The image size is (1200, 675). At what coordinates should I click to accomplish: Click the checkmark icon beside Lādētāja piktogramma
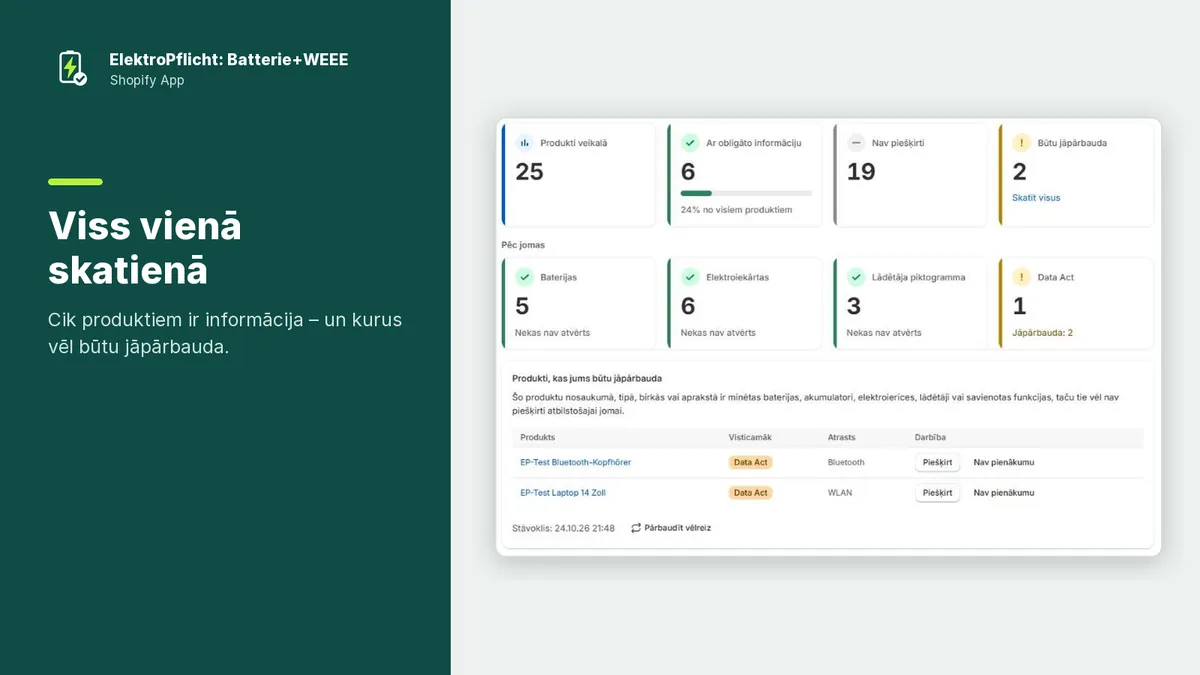[x=856, y=277]
